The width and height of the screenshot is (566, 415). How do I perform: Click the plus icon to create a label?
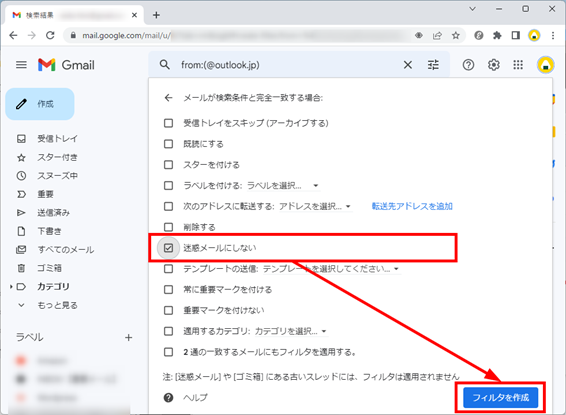[x=129, y=338]
